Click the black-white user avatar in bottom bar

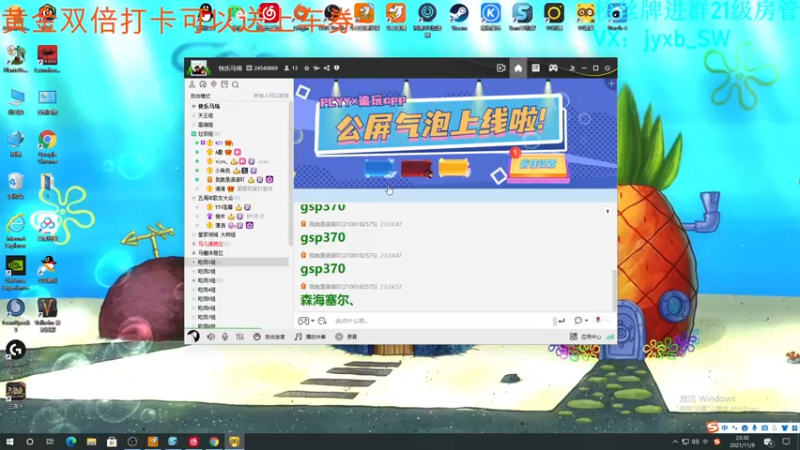193,336
